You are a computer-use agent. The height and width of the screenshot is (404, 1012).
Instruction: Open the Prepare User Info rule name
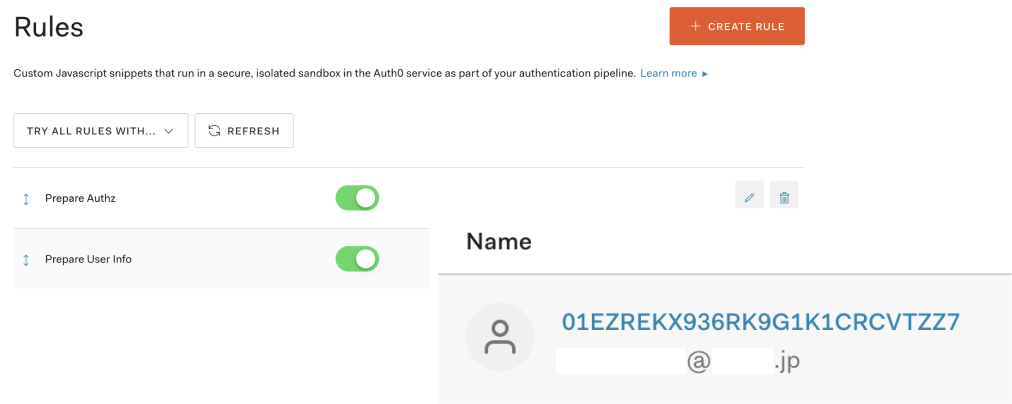(x=88, y=259)
